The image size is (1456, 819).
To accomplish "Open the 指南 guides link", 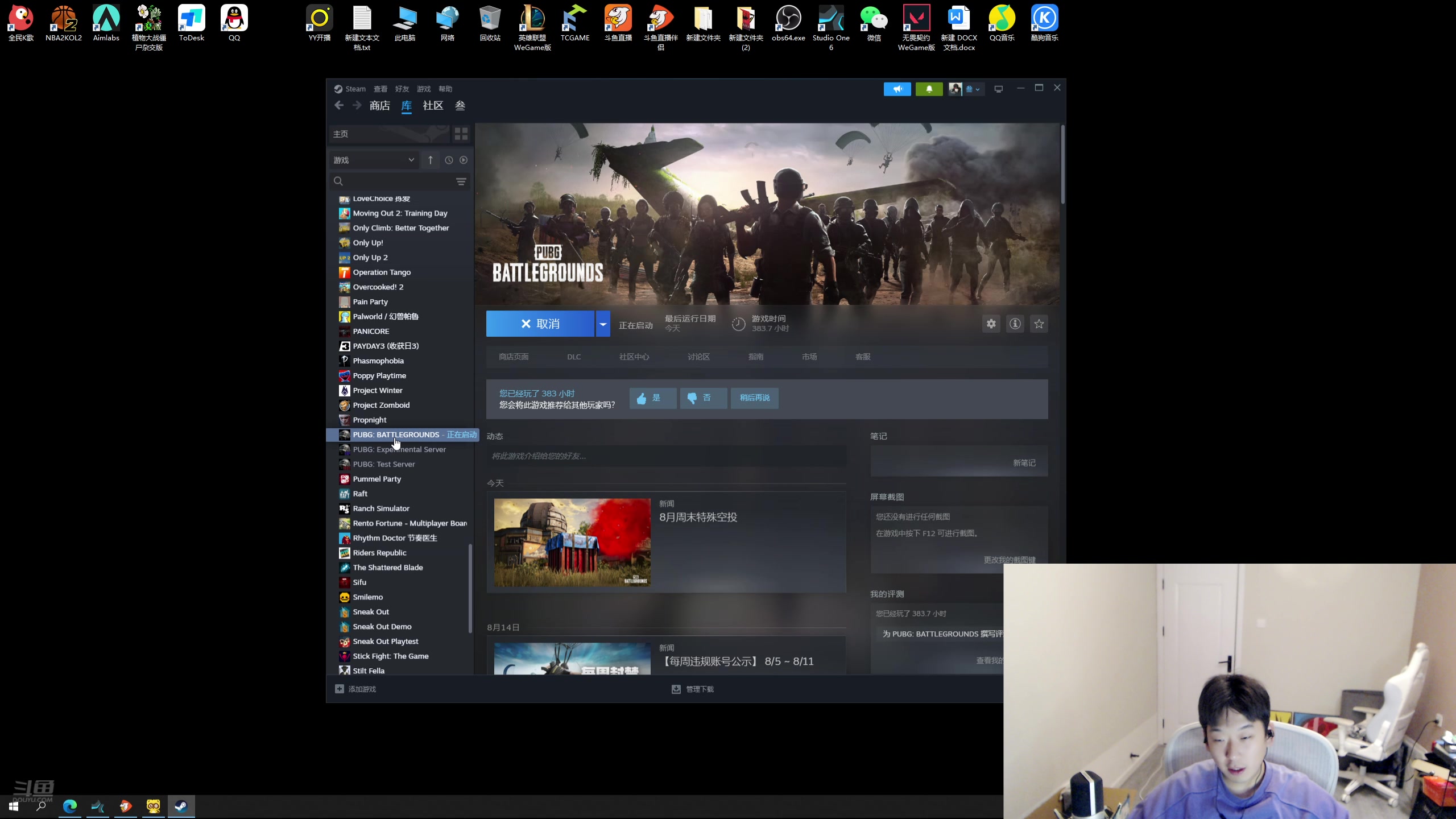I will pyautogui.click(x=756, y=357).
